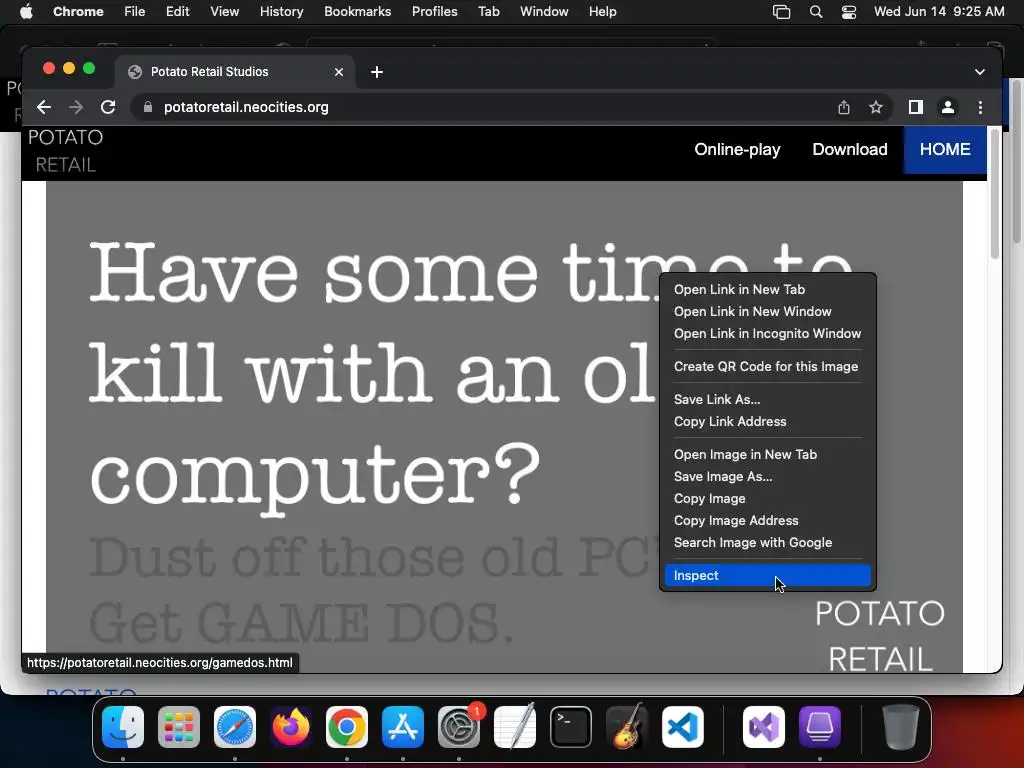Screen dimensions: 1024x768
Task: Open Control Center in menu bar
Action: coord(849,12)
